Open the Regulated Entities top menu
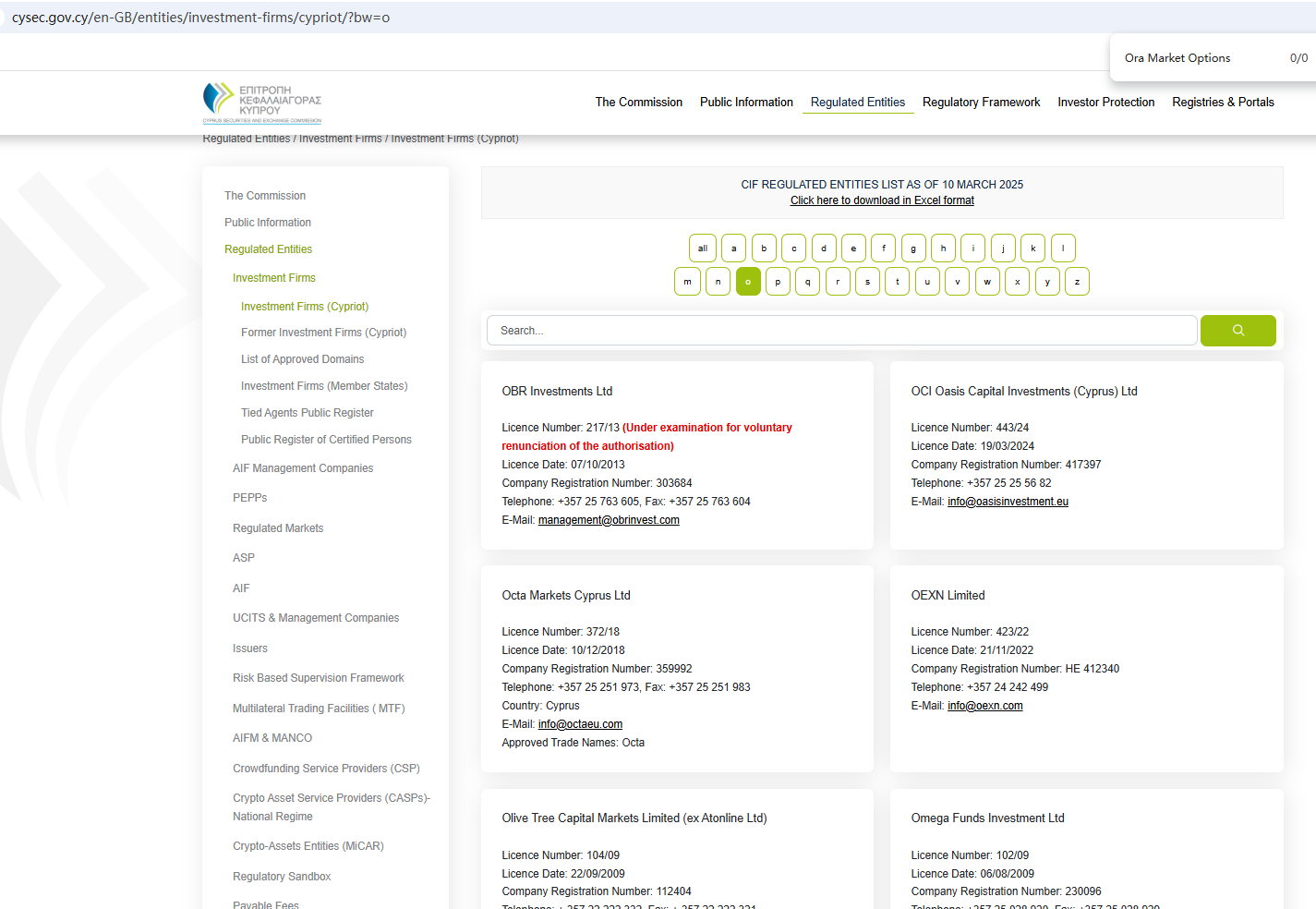 (857, 103)
